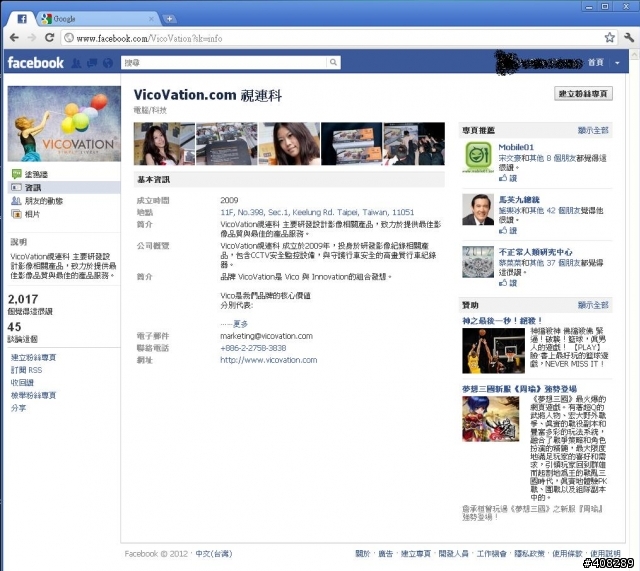Click 分享 share link in sidebar

[x=18, y=408]
